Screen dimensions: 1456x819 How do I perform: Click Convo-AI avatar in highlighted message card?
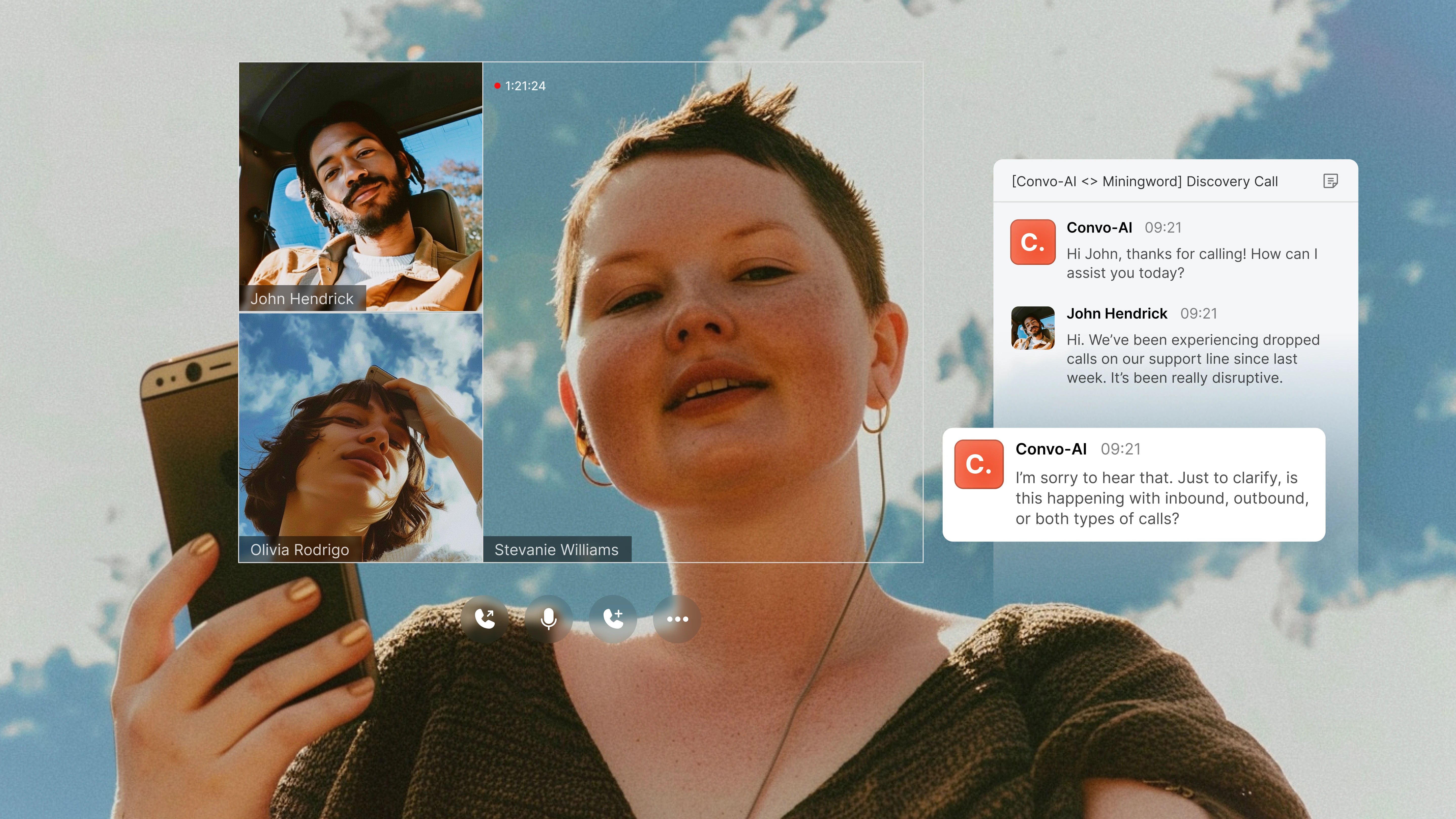coord(979,464)
